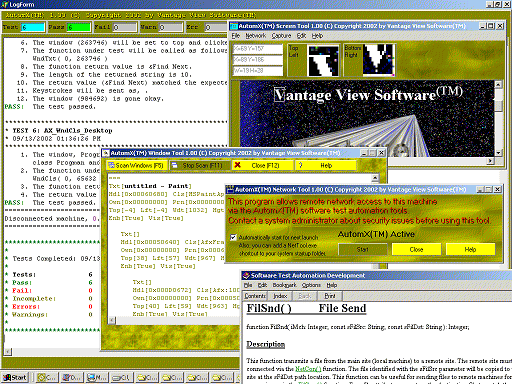The height and width of the screenshot is (384, 512).
Task: Click the green Pass count field
Action: [x=79, y=27]
